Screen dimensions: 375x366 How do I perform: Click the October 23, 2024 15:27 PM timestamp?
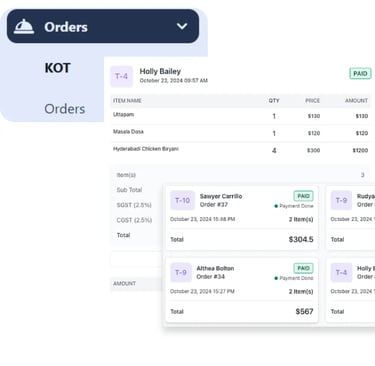click(x=202, y=291)
